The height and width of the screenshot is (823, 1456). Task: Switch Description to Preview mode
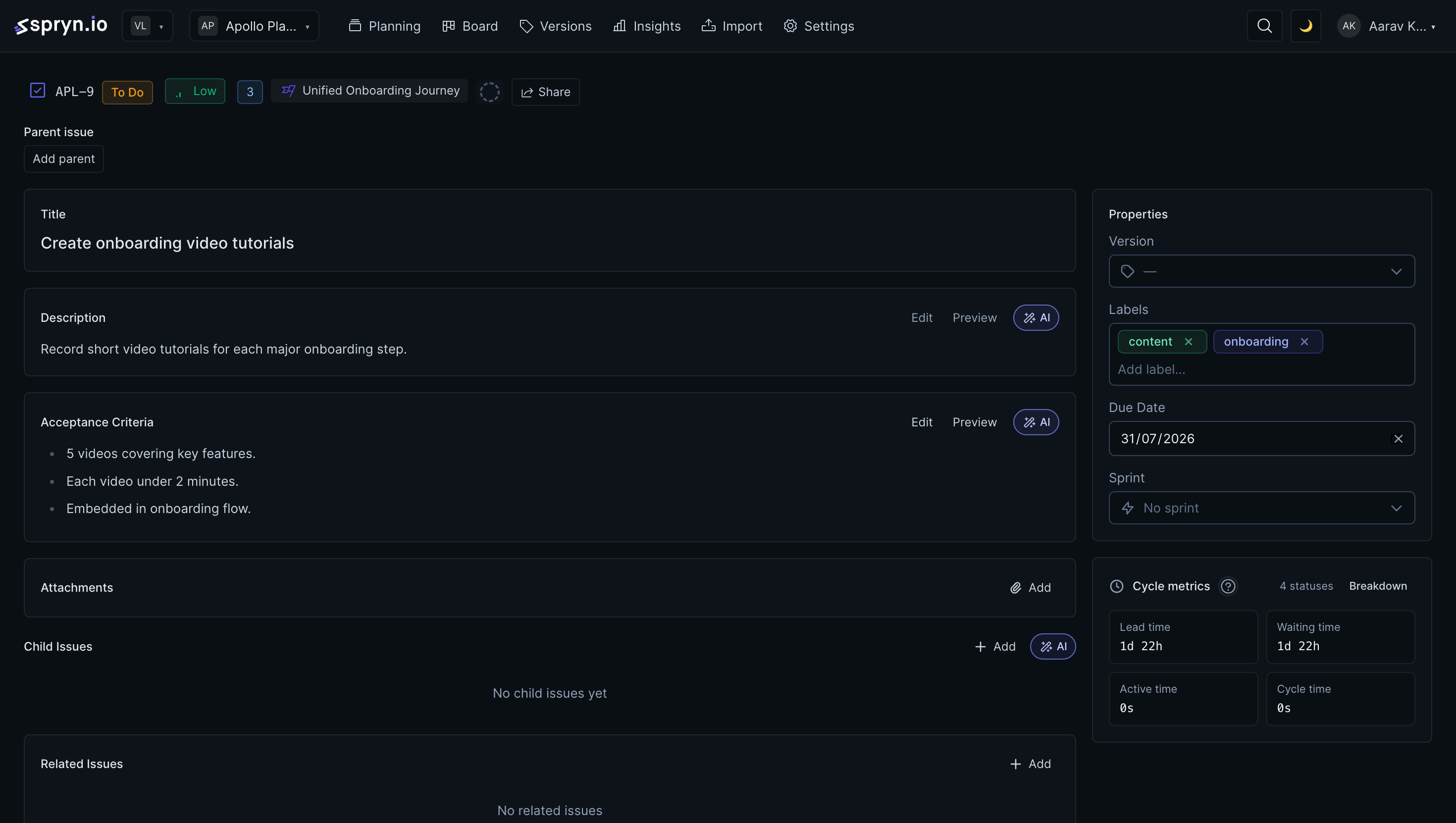coord(975,318)
